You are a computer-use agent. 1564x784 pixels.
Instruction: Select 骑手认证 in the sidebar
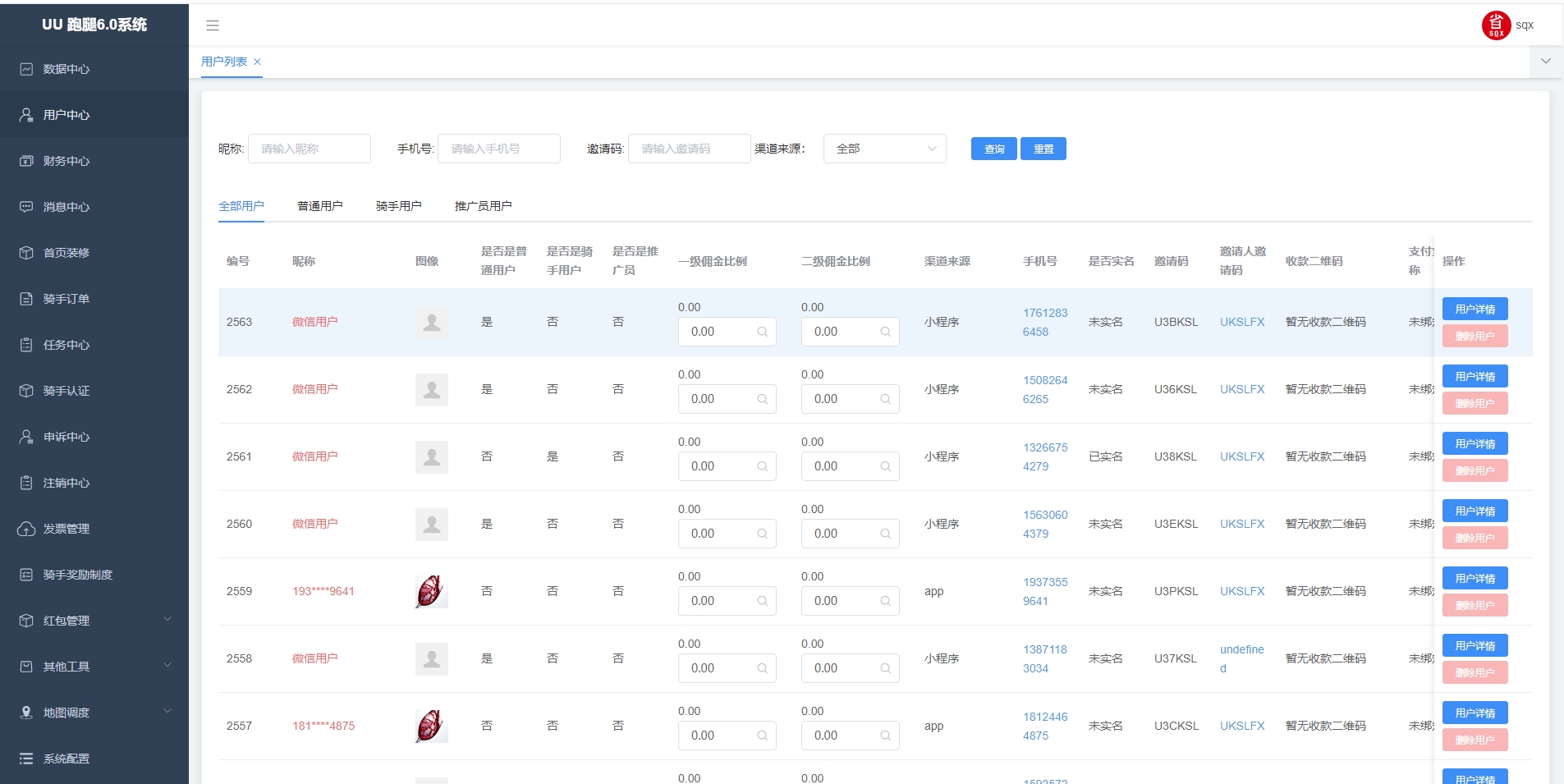pos(66,391)
